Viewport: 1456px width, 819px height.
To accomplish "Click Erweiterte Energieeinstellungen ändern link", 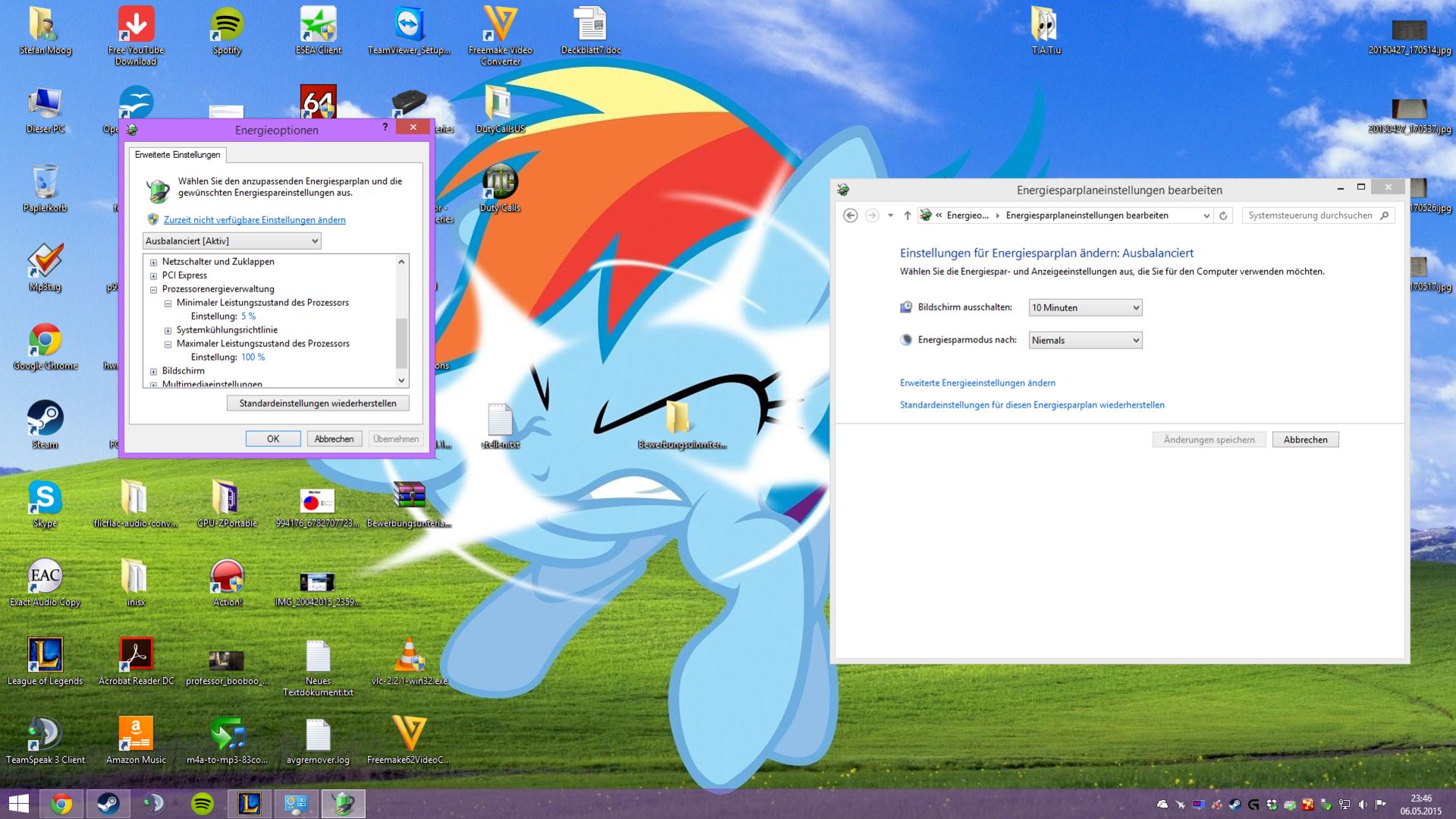I will coord(977,383).
